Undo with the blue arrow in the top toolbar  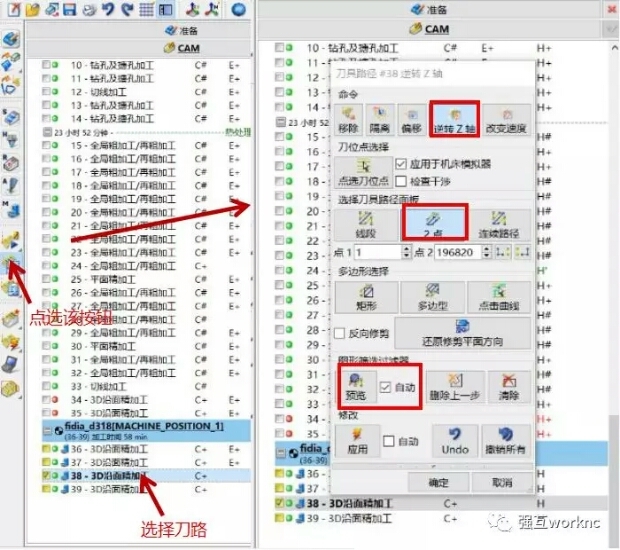pyautogui.click(x=108, y=9)
